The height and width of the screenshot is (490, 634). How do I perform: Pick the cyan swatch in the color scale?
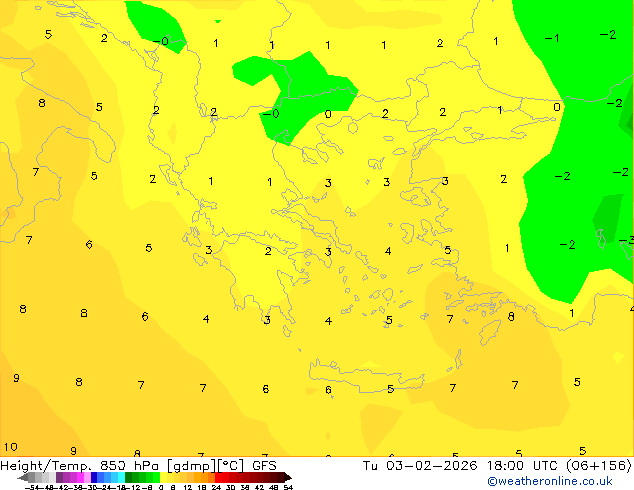click(121, 477)
